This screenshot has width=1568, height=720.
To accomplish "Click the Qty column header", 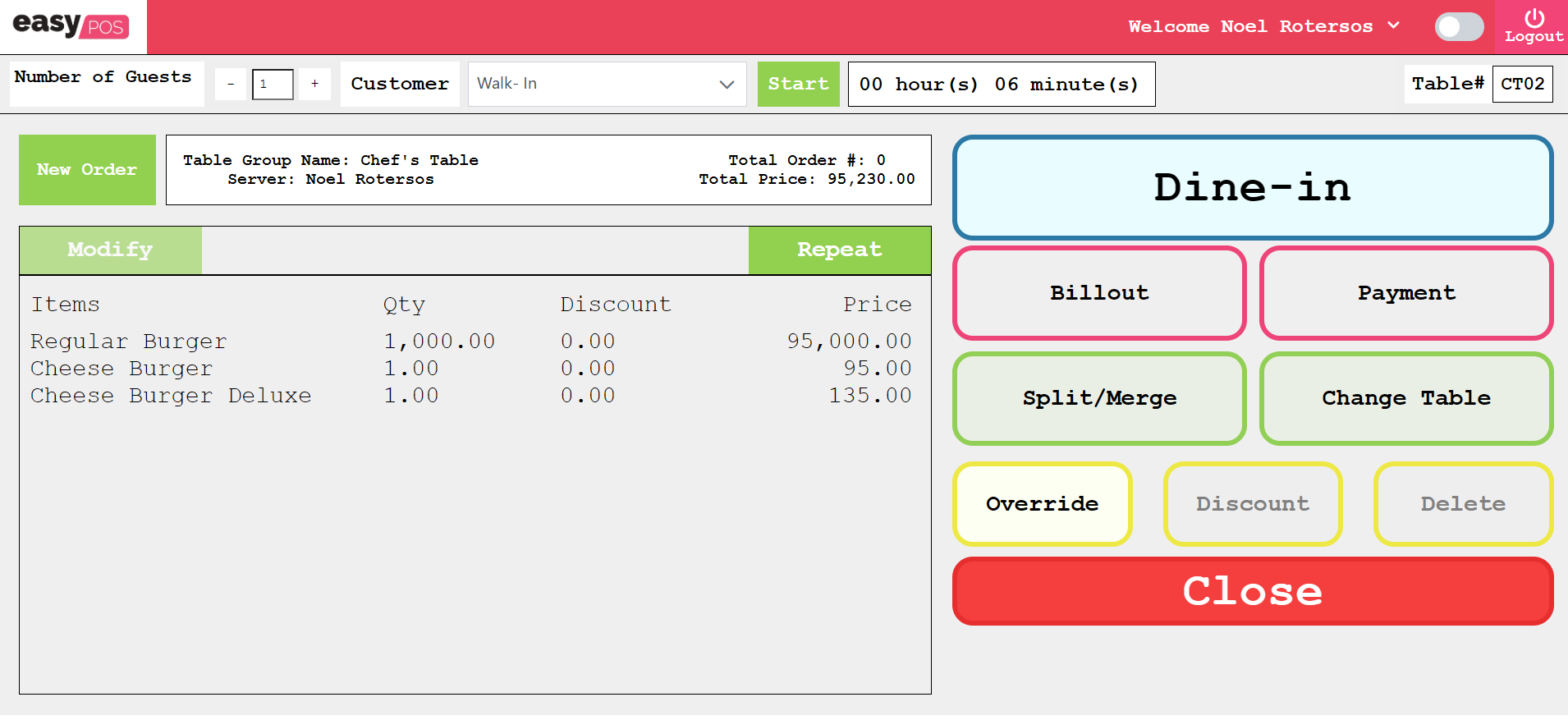I will point(404,305).
